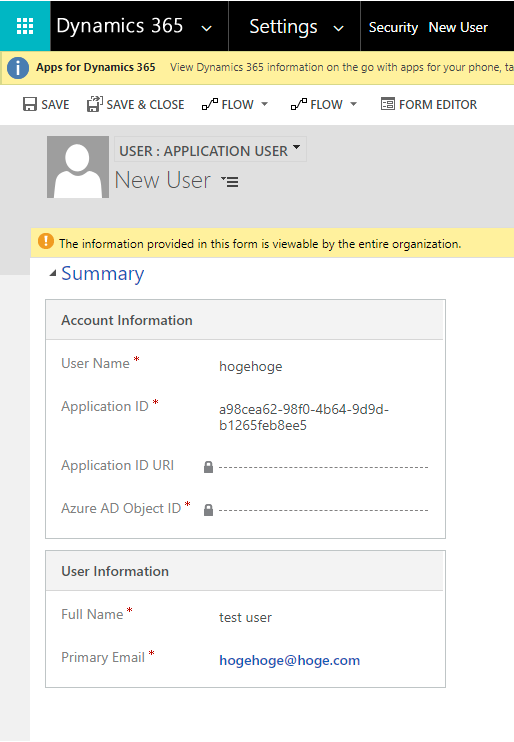Screen dimensions: 514x742
Task: Click the Form Editor icon
Action: pos(388,104)
